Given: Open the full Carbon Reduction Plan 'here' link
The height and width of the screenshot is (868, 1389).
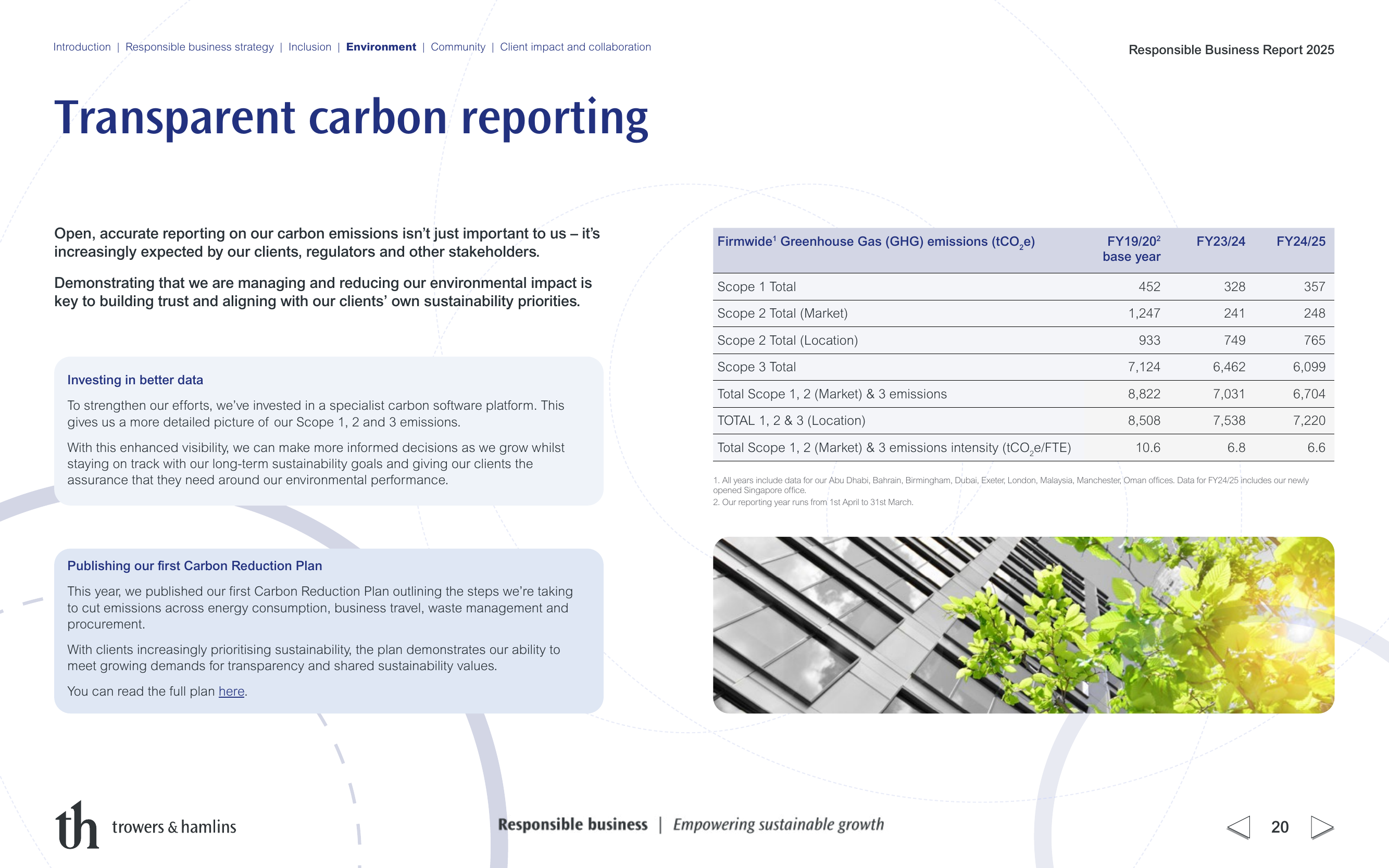Looking at the screenshot, I should coord(231,691).
